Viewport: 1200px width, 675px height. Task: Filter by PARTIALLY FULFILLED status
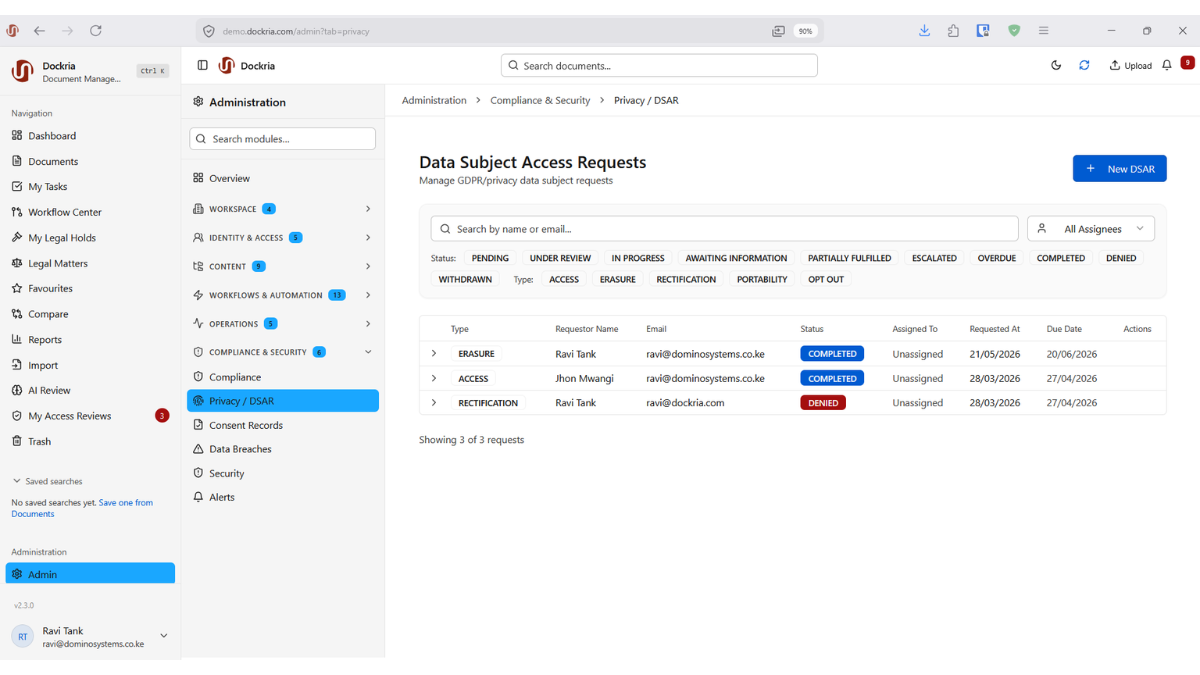tap(850, 258)
